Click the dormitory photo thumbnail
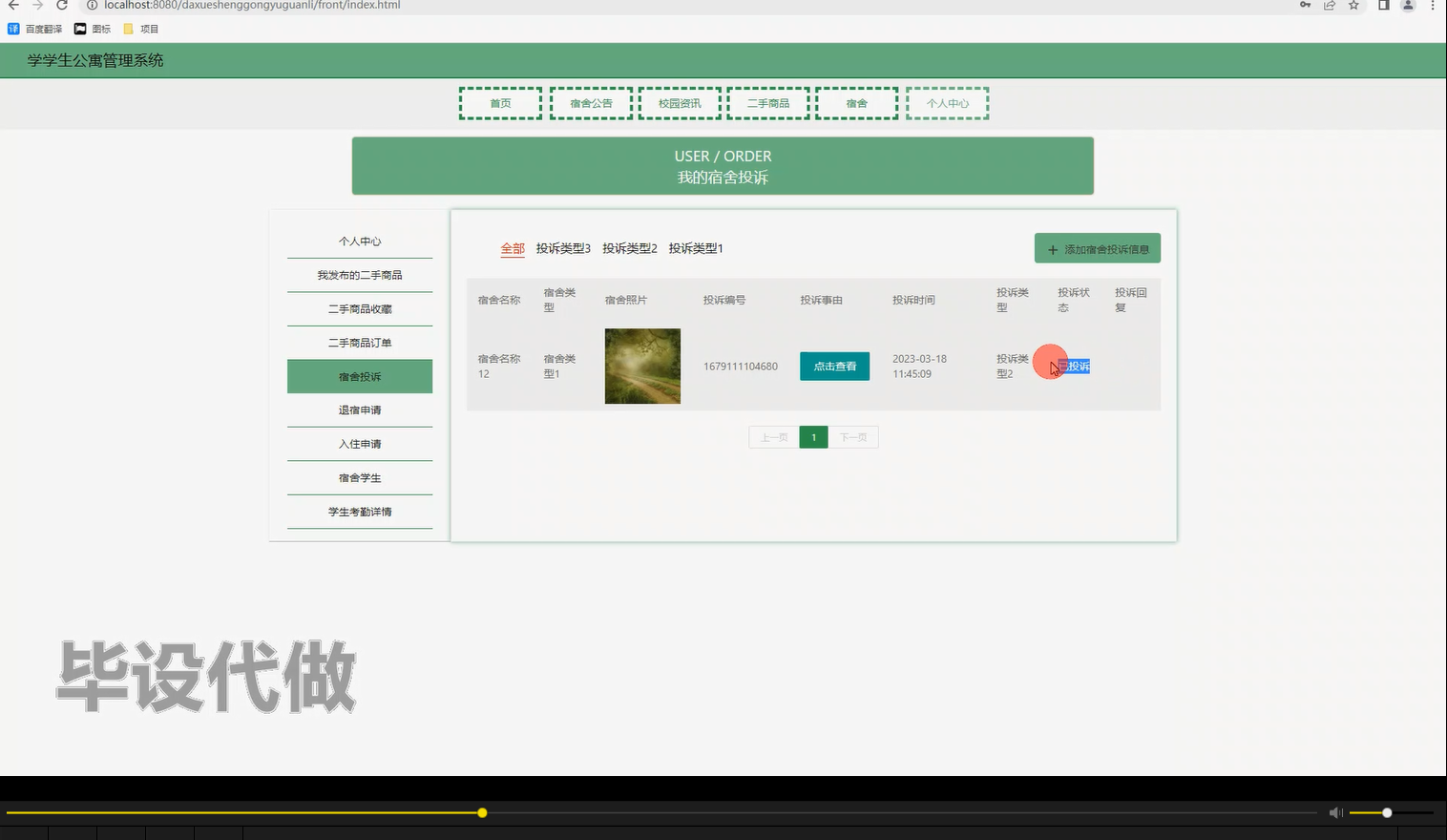The image size is (1447, 840). (641, 366)
